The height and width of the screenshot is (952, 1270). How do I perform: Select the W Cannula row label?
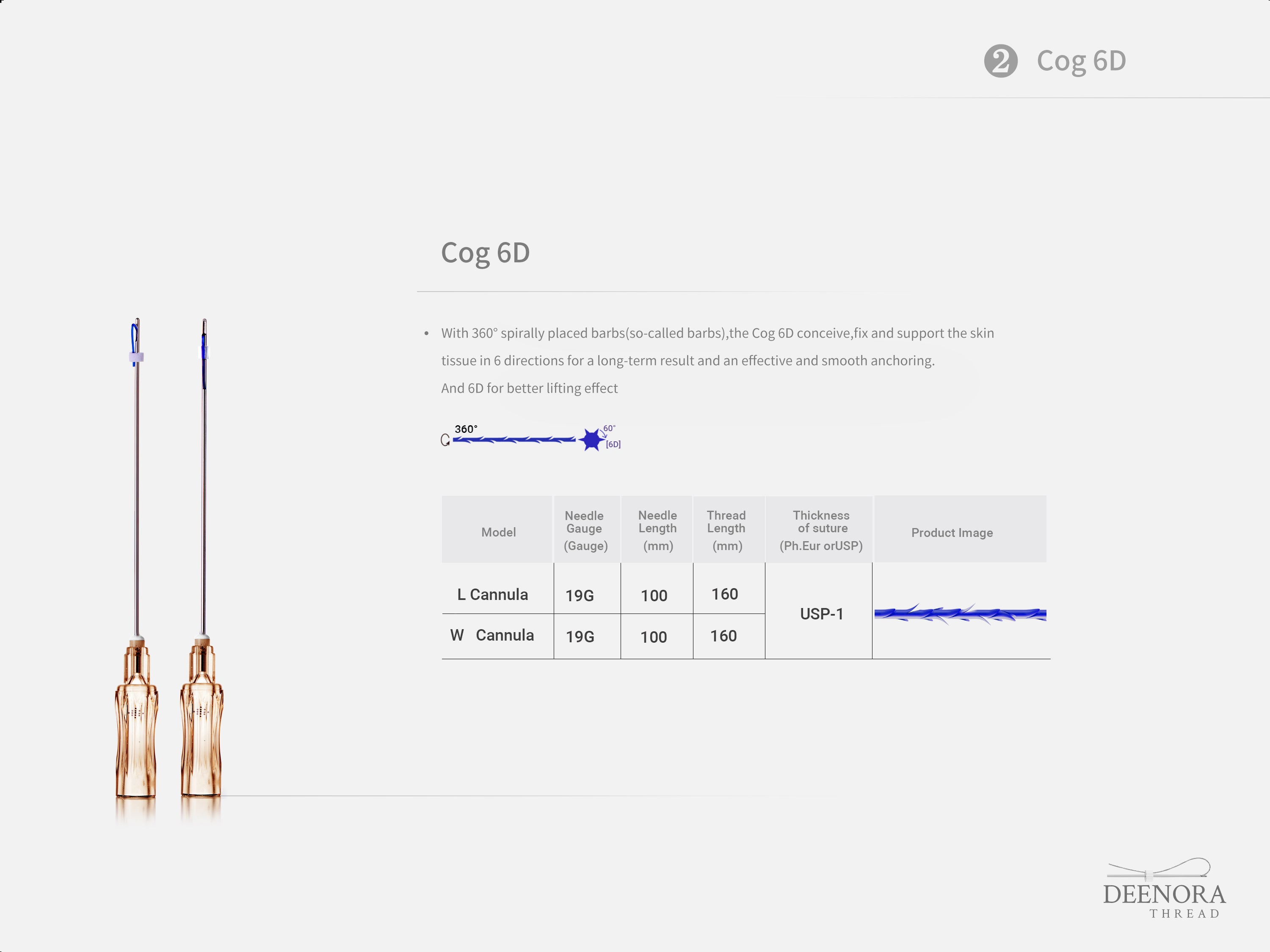tap(493, 635)
